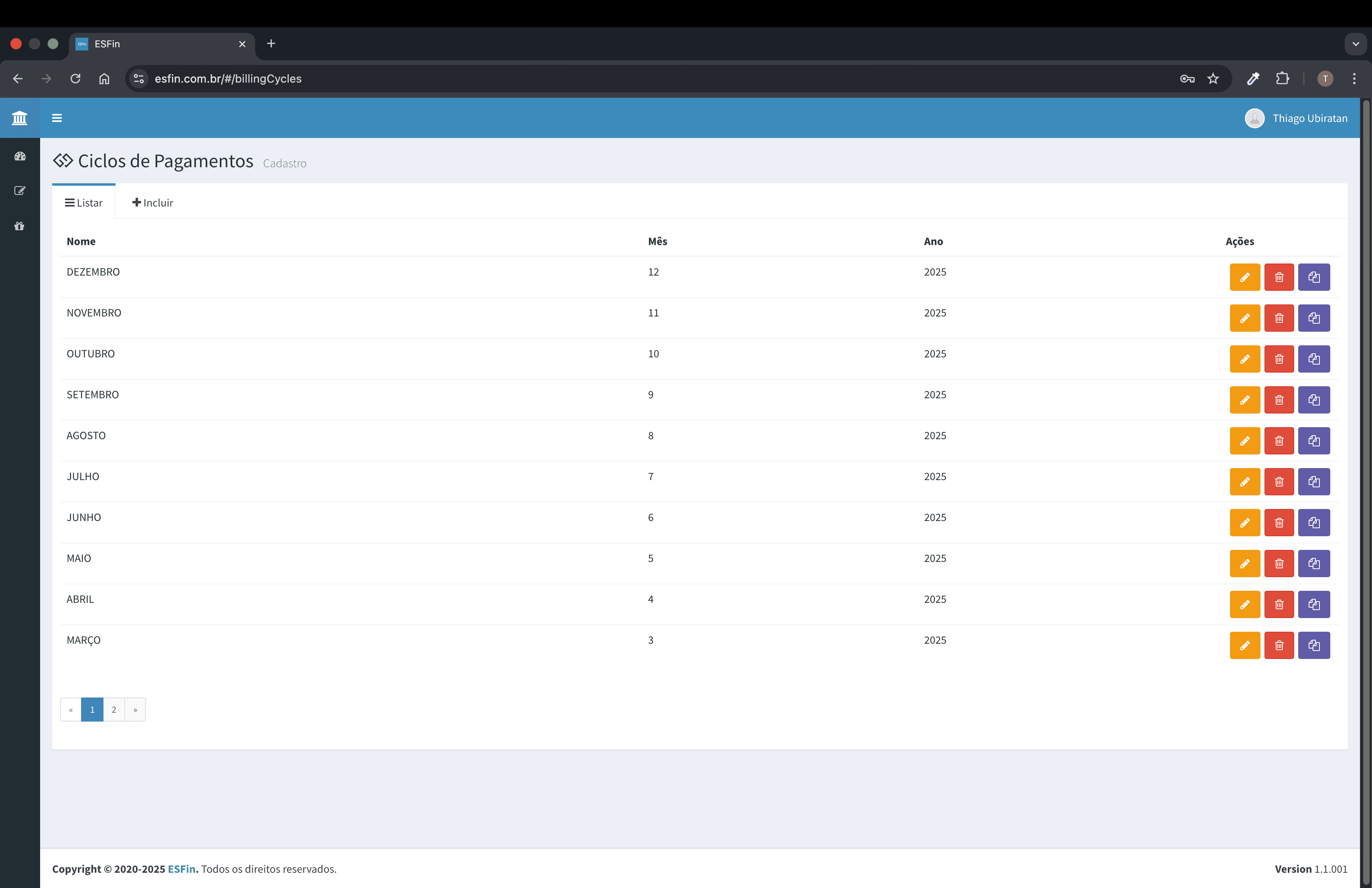Click the trash button for MARÇO

pyautogui.click(x=1279, y=645)
